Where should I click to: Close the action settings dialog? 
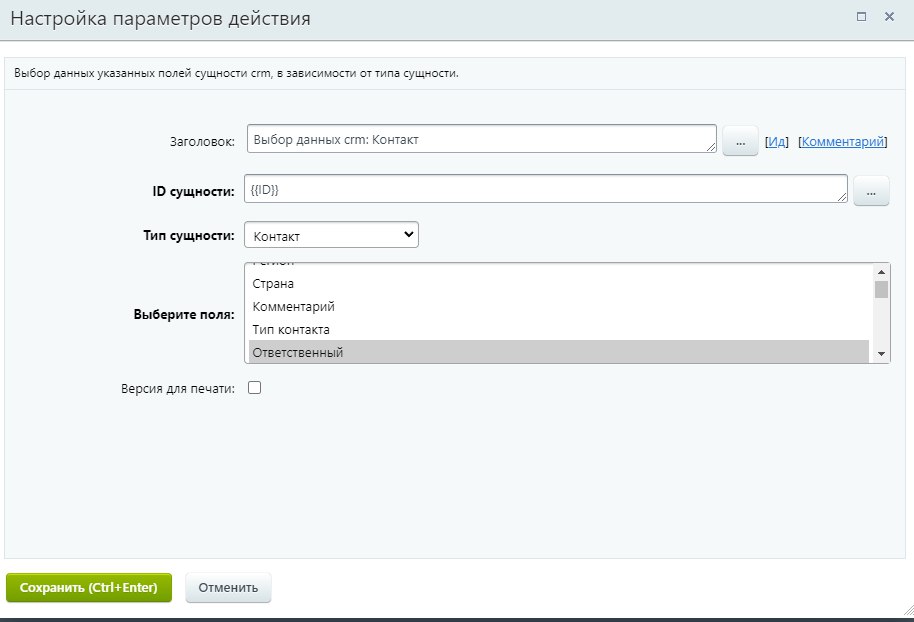889,17
